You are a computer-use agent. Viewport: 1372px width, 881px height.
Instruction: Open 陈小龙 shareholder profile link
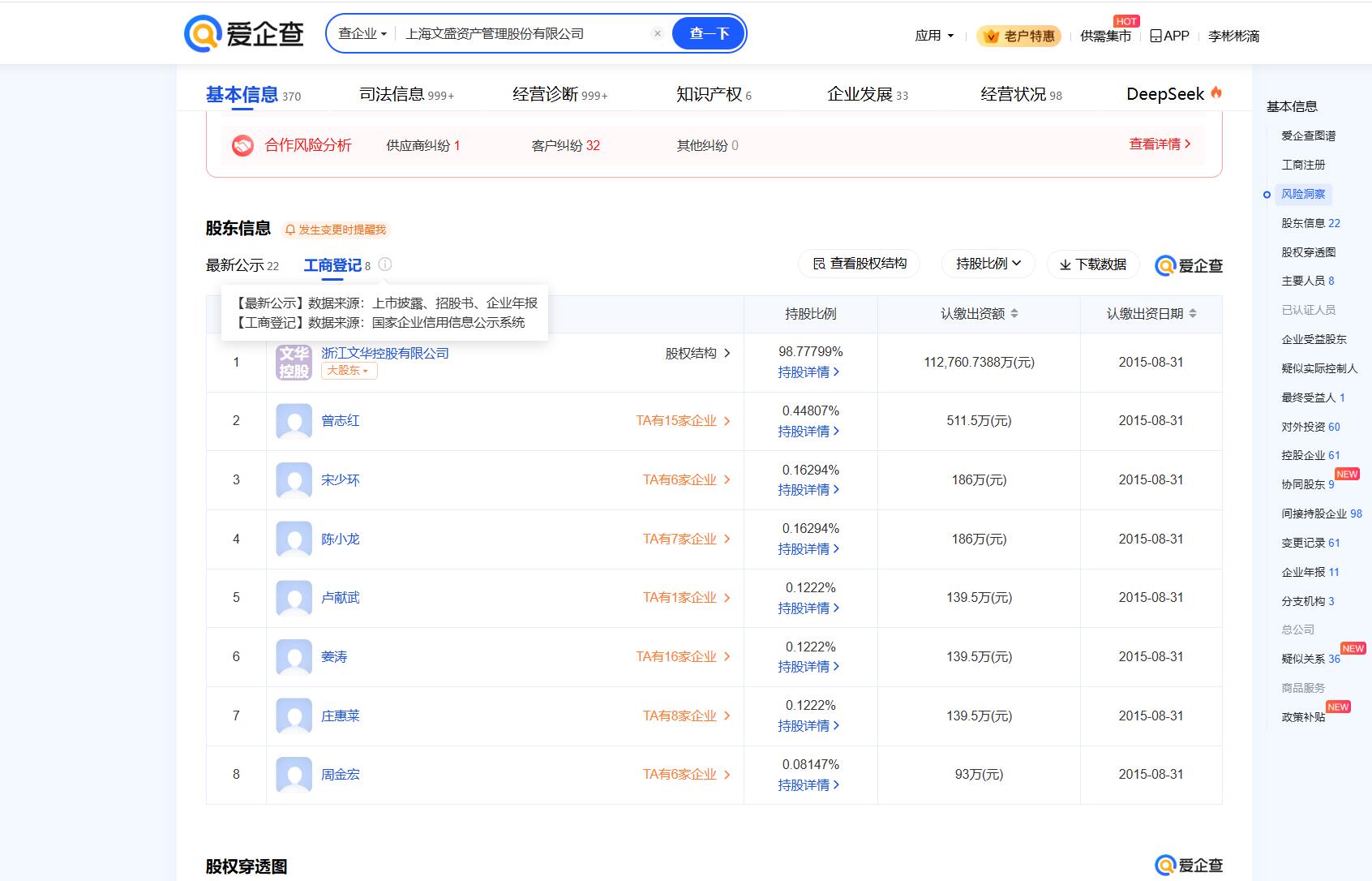click(x=341, y=539)
